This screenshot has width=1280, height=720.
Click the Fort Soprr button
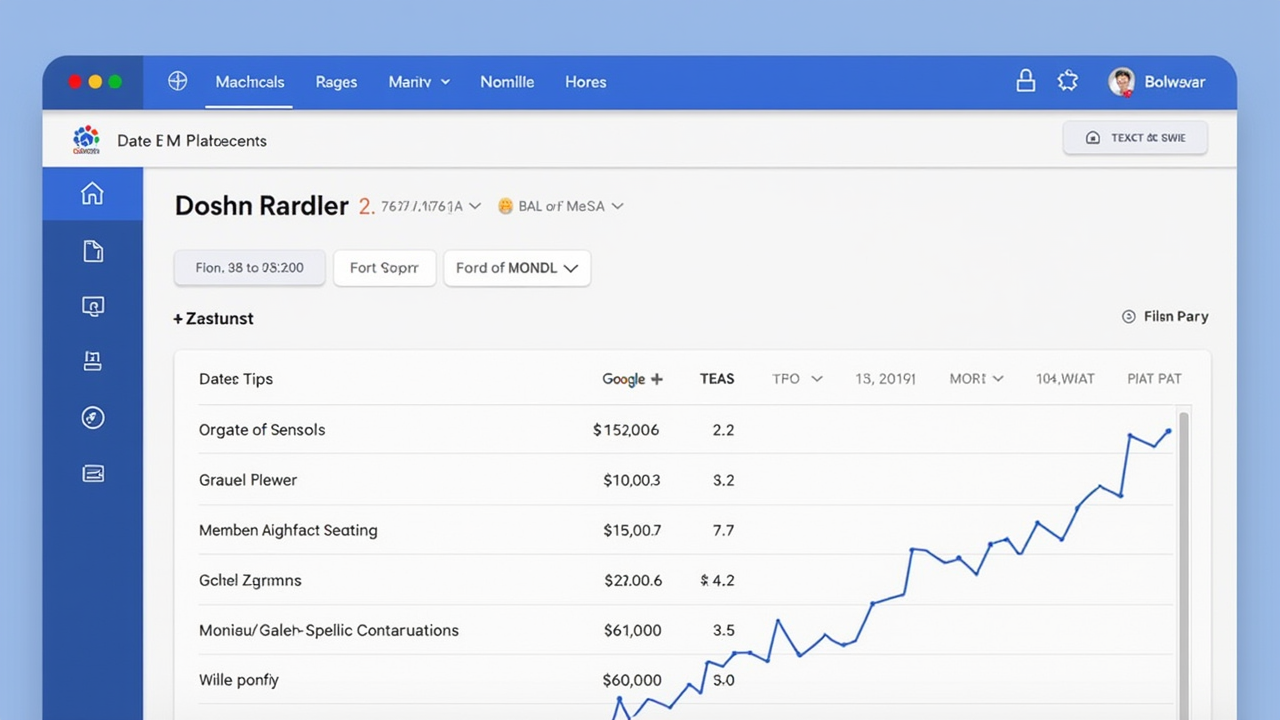384,268
